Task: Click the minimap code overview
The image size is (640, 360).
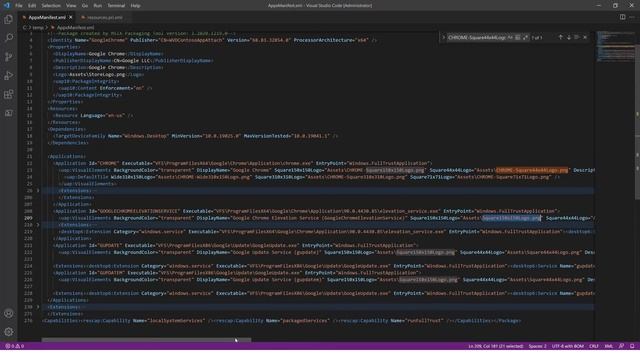Action: point(615,46)
